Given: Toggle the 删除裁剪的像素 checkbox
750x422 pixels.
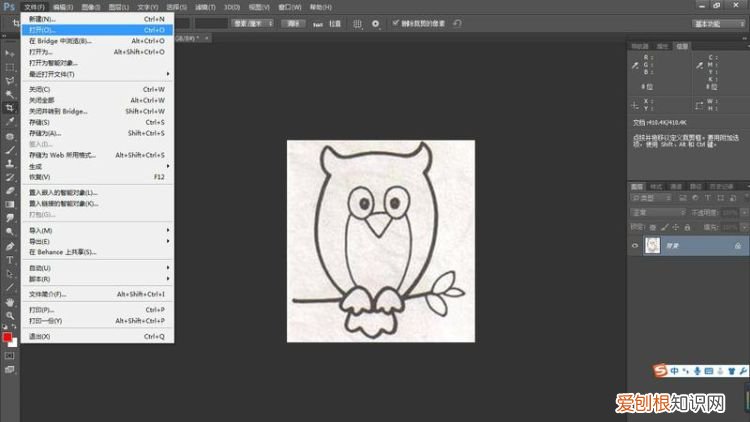Looking at the screenshot, I should click(x=397, y=22).
